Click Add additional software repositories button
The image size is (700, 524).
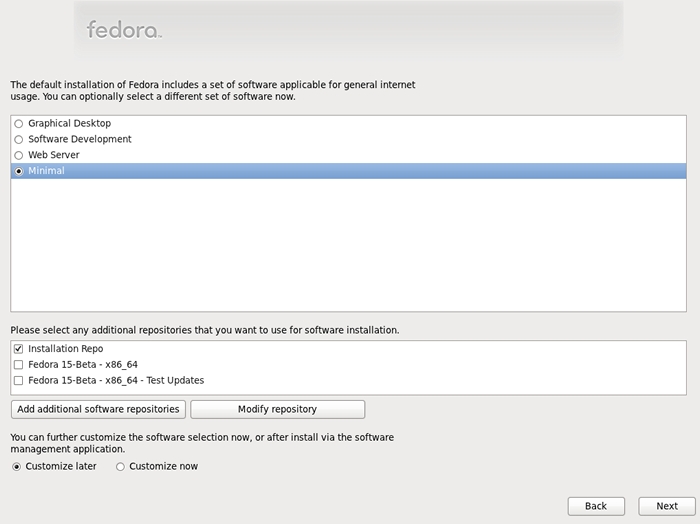coord(98,409)
